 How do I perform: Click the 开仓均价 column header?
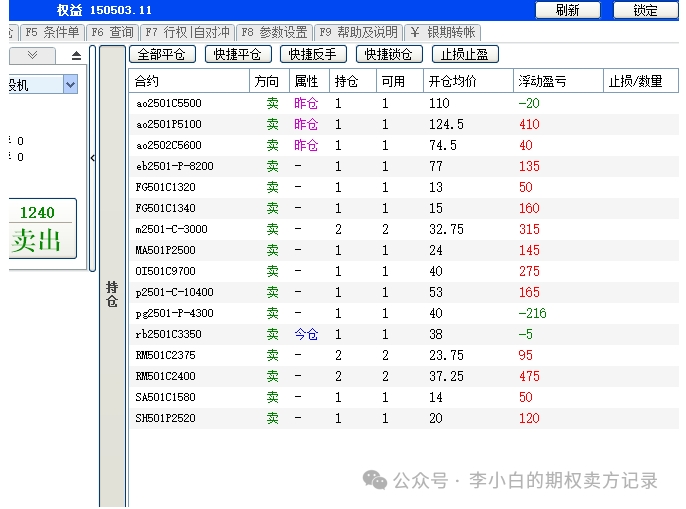tap(468, 81)
